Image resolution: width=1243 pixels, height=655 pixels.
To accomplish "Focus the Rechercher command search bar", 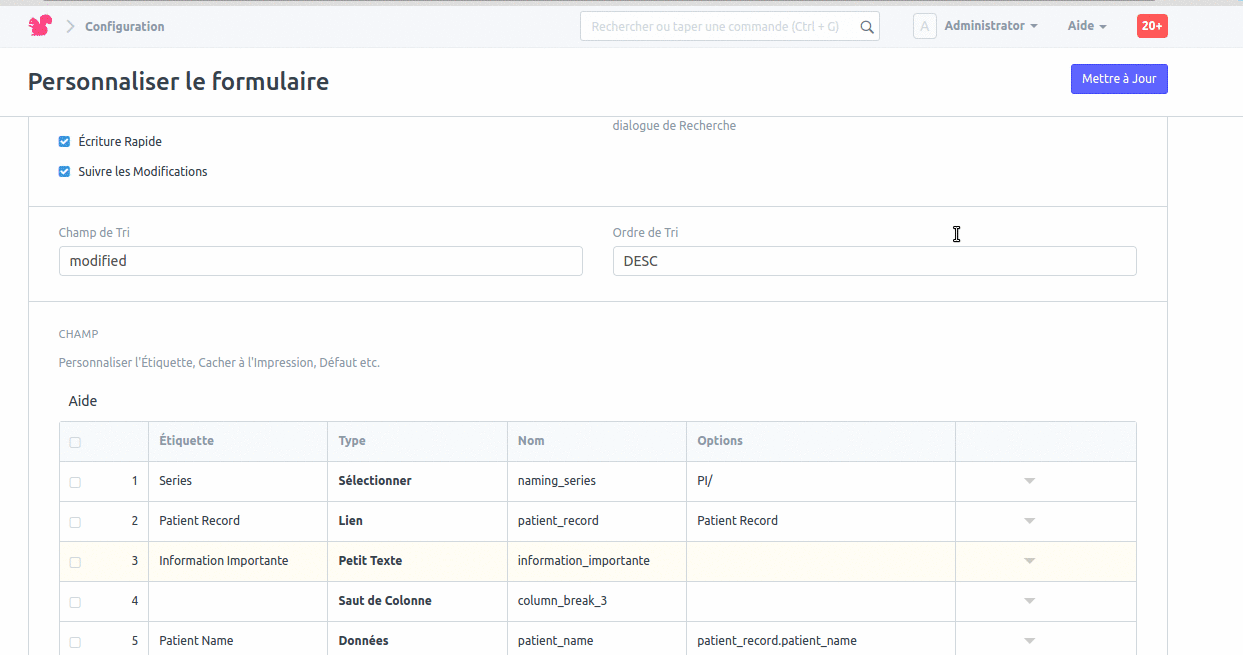I will (x=720, y=27).
